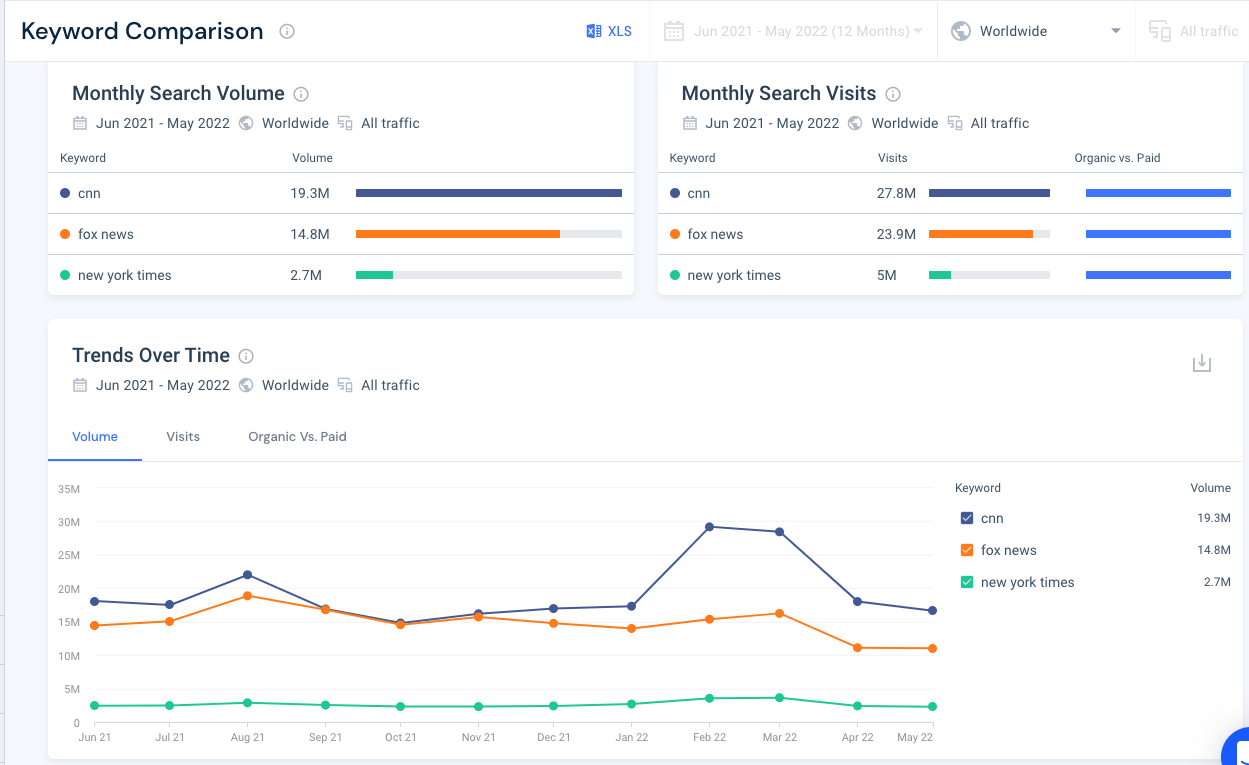The width and height of the screenshot is (1249, 765).
Task: Select the Feb 22 peak data point on the chart
Action: coord(710,525)
